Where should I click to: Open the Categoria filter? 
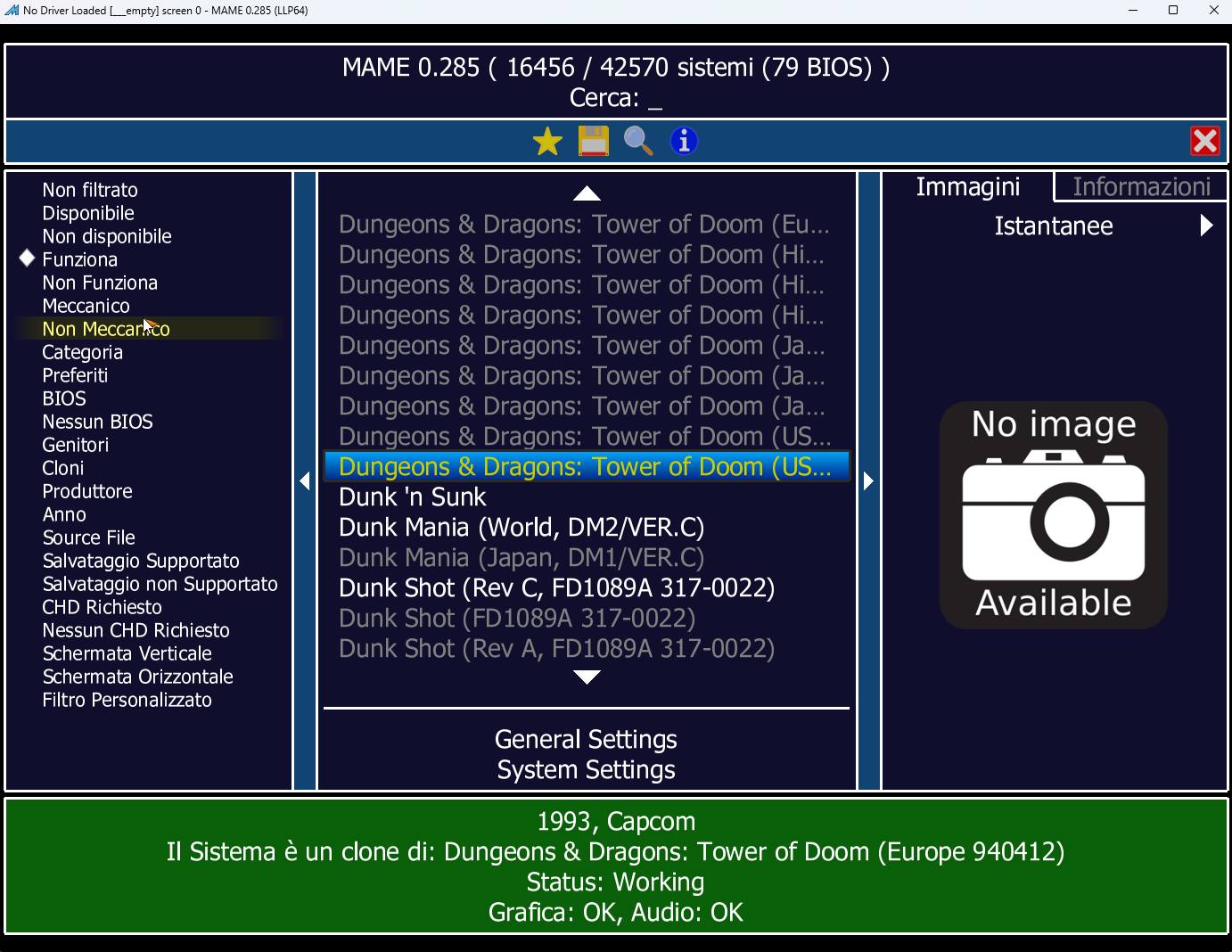coord(82,352)
